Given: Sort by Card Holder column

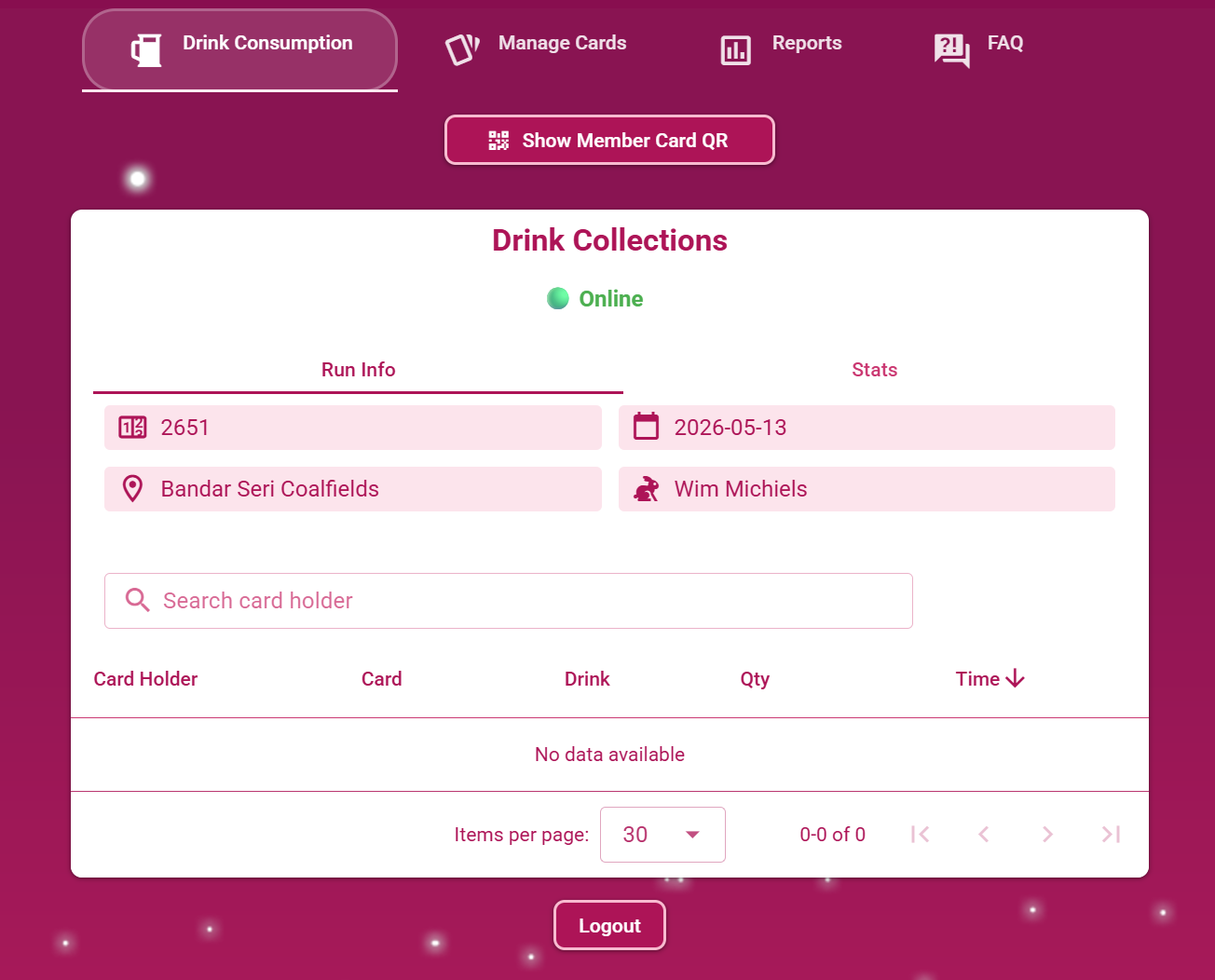Looking at the screenshot, I should point(145,679).
